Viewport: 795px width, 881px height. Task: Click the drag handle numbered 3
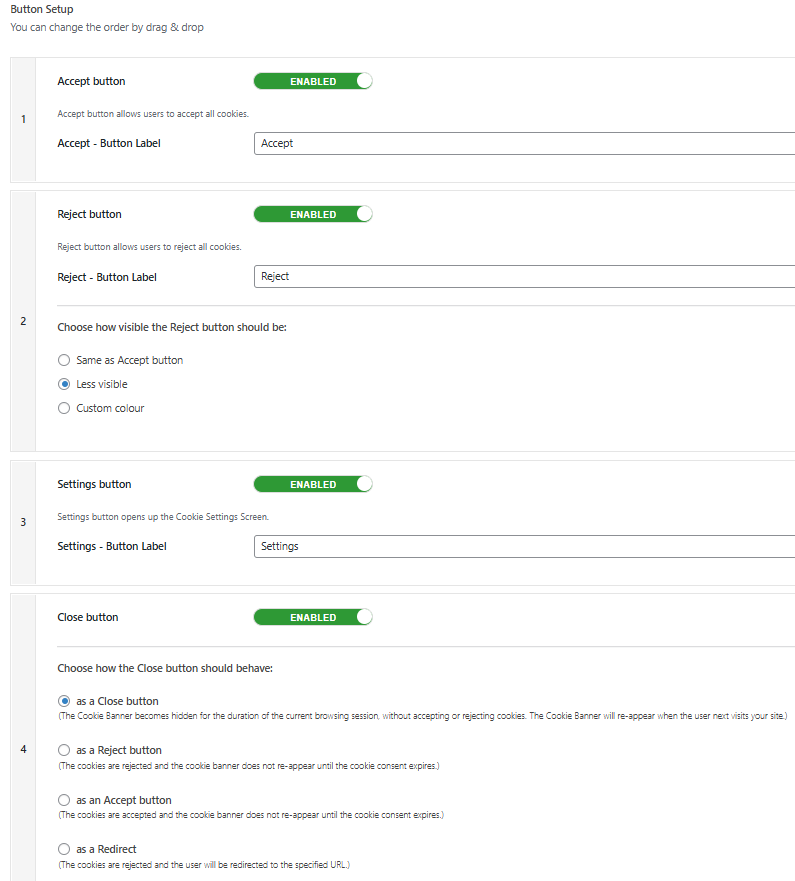pos(23,522)
